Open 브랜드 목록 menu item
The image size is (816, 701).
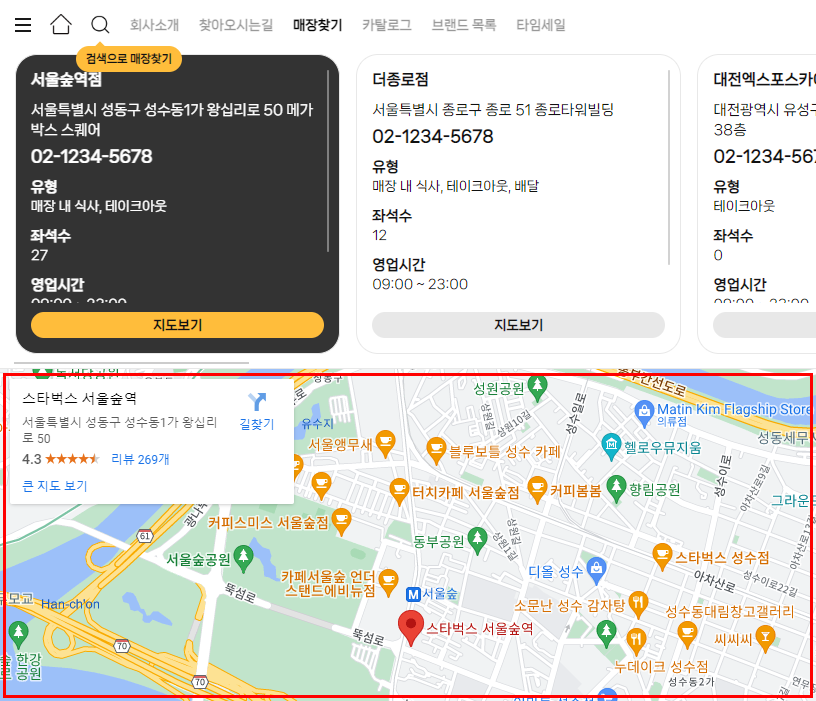pos(464,24)
